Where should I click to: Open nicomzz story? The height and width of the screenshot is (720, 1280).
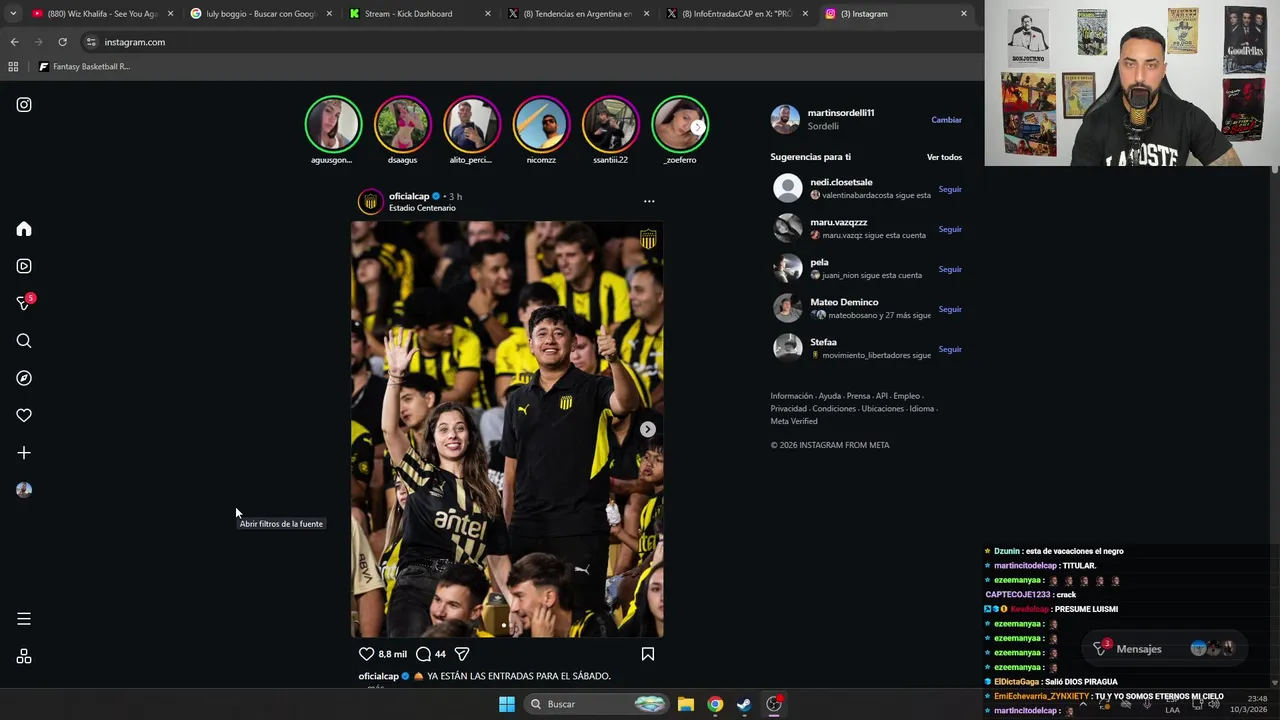[x=541, y=124]
